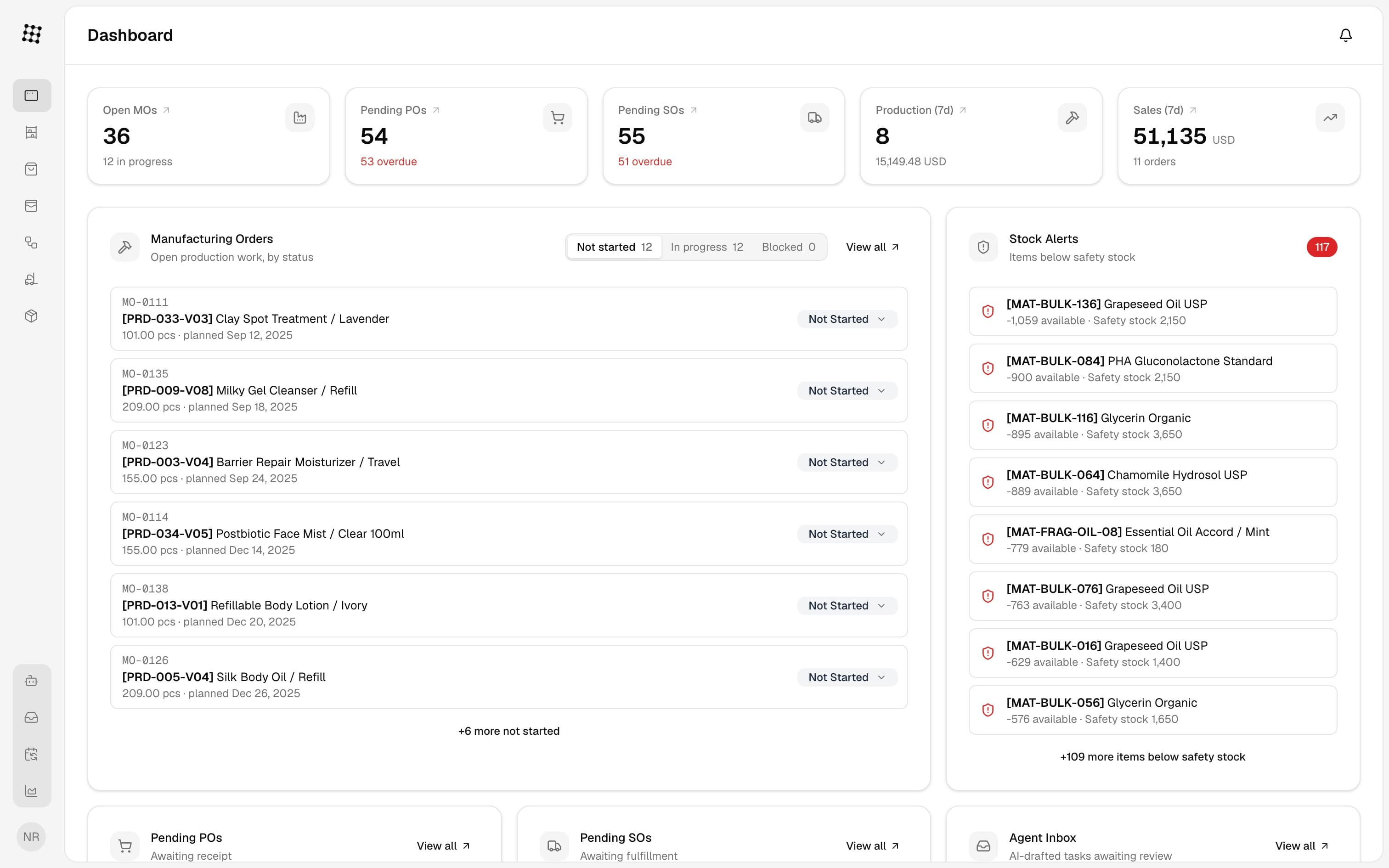Open the forklift sidebar icon
The height and width of the screenshot is (868, 1389).
(32, 279)
